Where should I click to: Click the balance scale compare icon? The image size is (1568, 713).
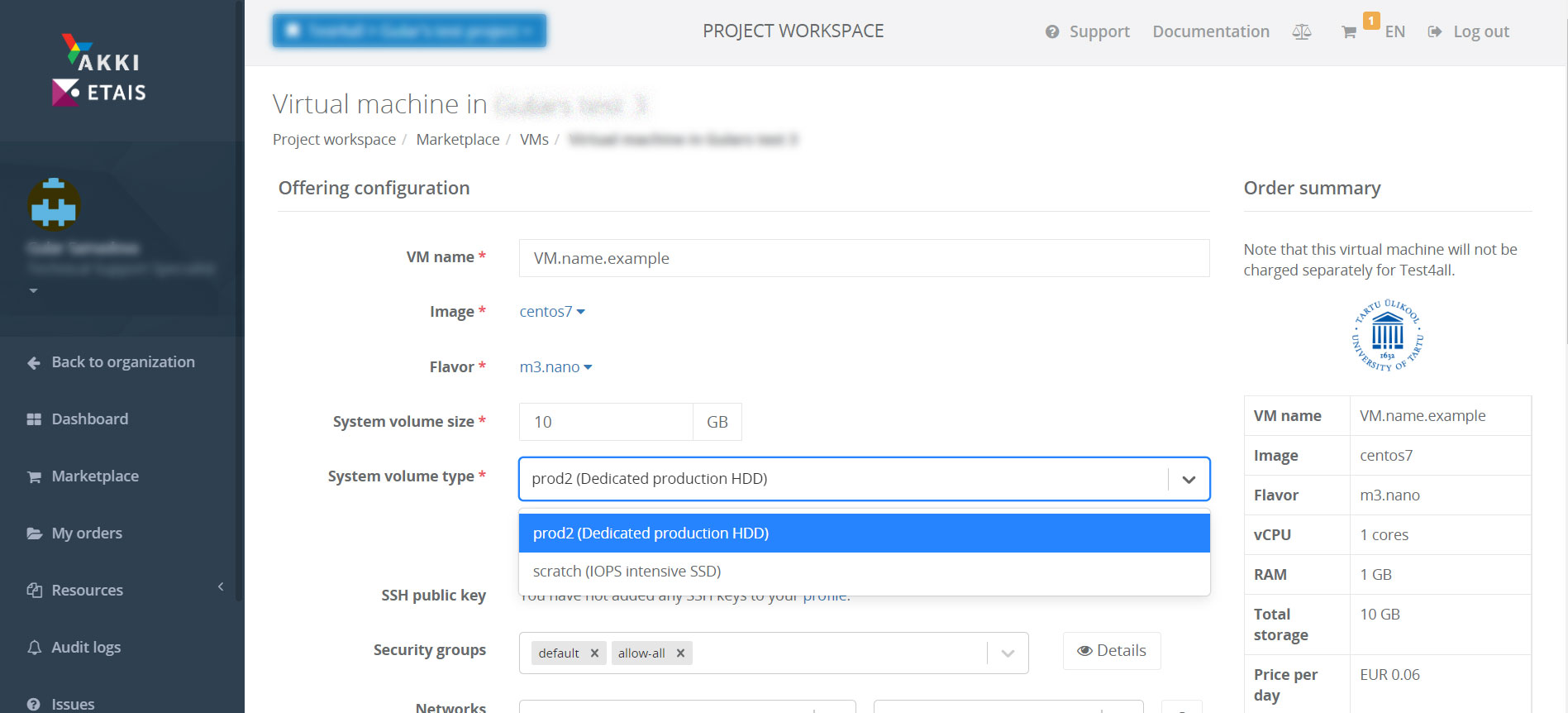click(1302, 32)
